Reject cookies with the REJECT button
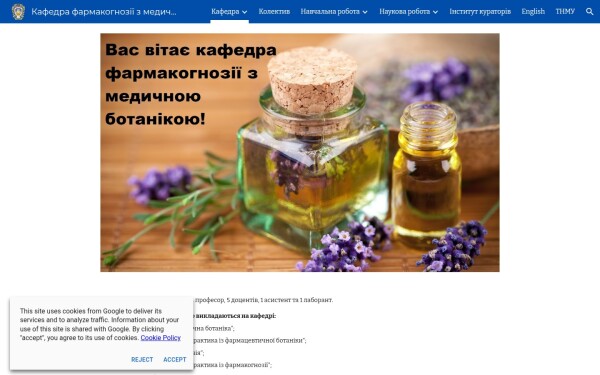Viewport: 600px width, 375px height. point(142,359)
